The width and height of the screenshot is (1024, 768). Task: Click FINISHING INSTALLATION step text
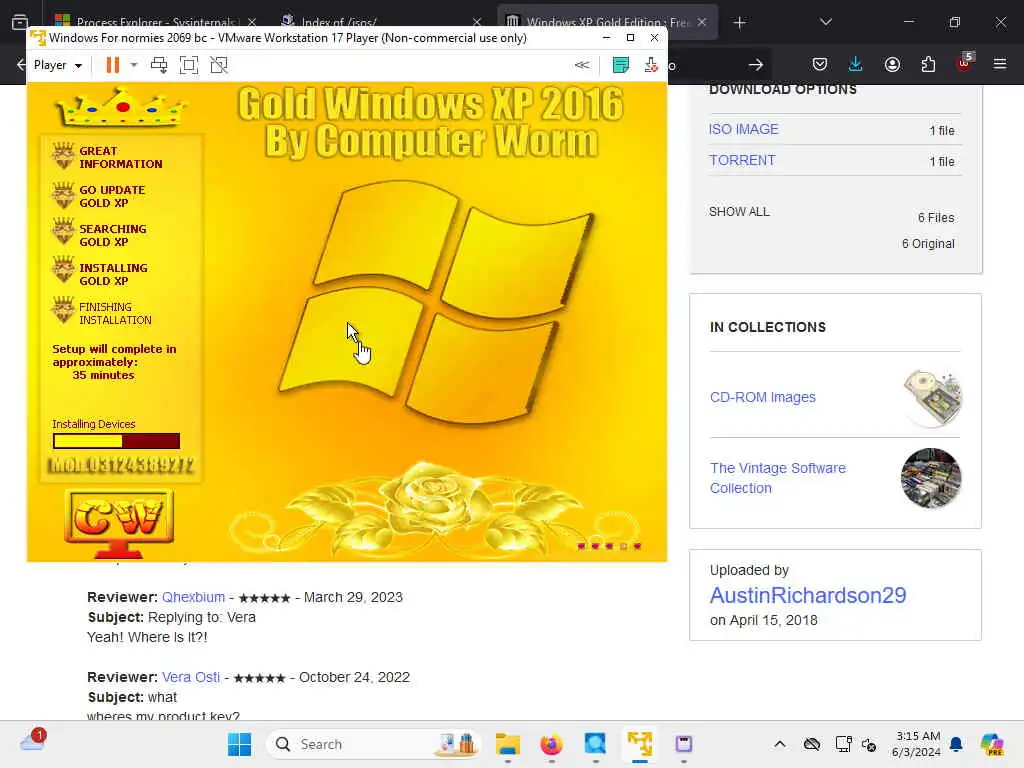click(x=116, y=313)
